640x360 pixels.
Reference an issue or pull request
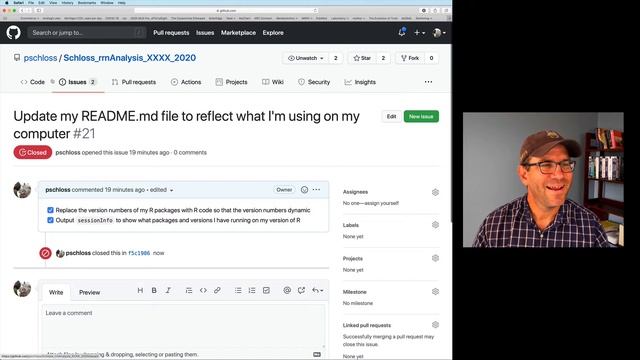coord(301,290)
